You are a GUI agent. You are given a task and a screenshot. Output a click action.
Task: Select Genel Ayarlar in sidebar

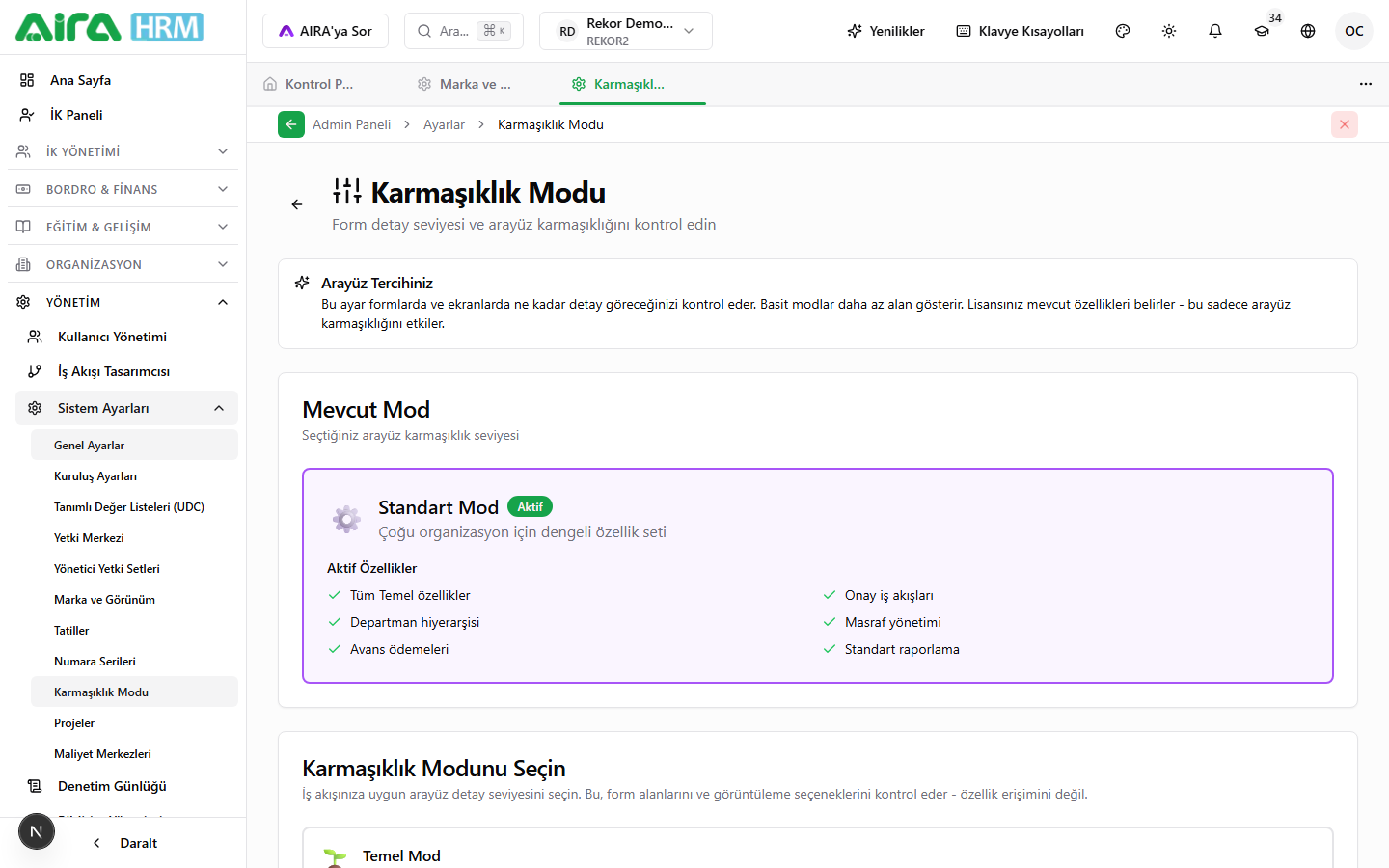coord(134,445)
